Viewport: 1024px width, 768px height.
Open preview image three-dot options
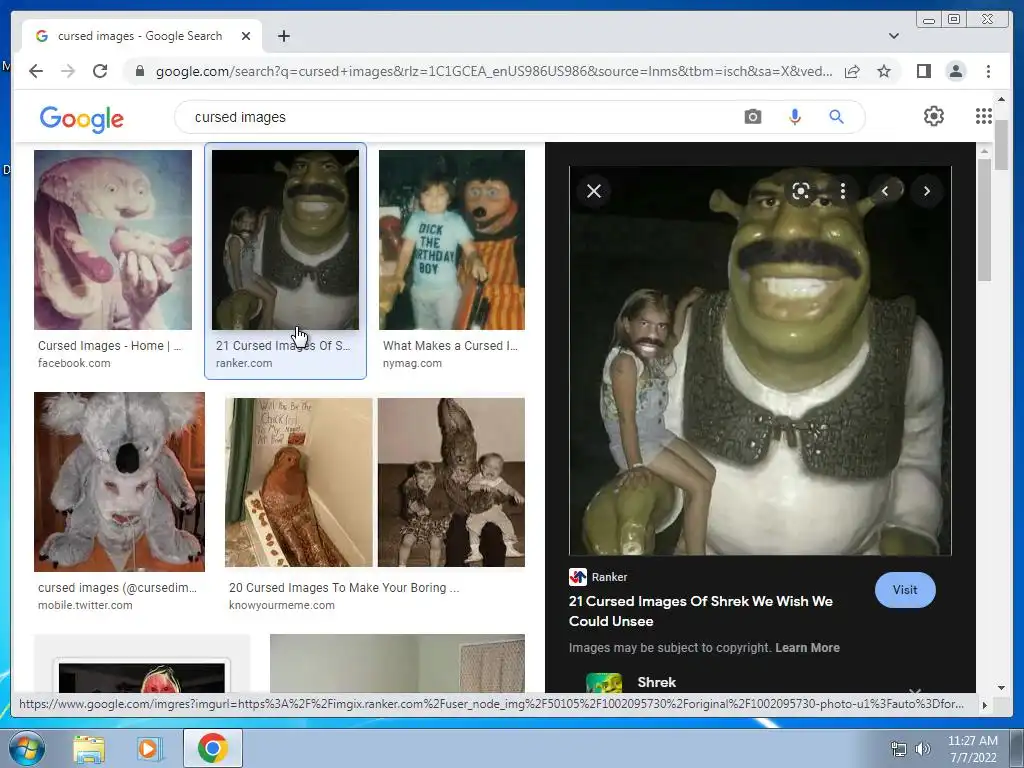[842, 191]
